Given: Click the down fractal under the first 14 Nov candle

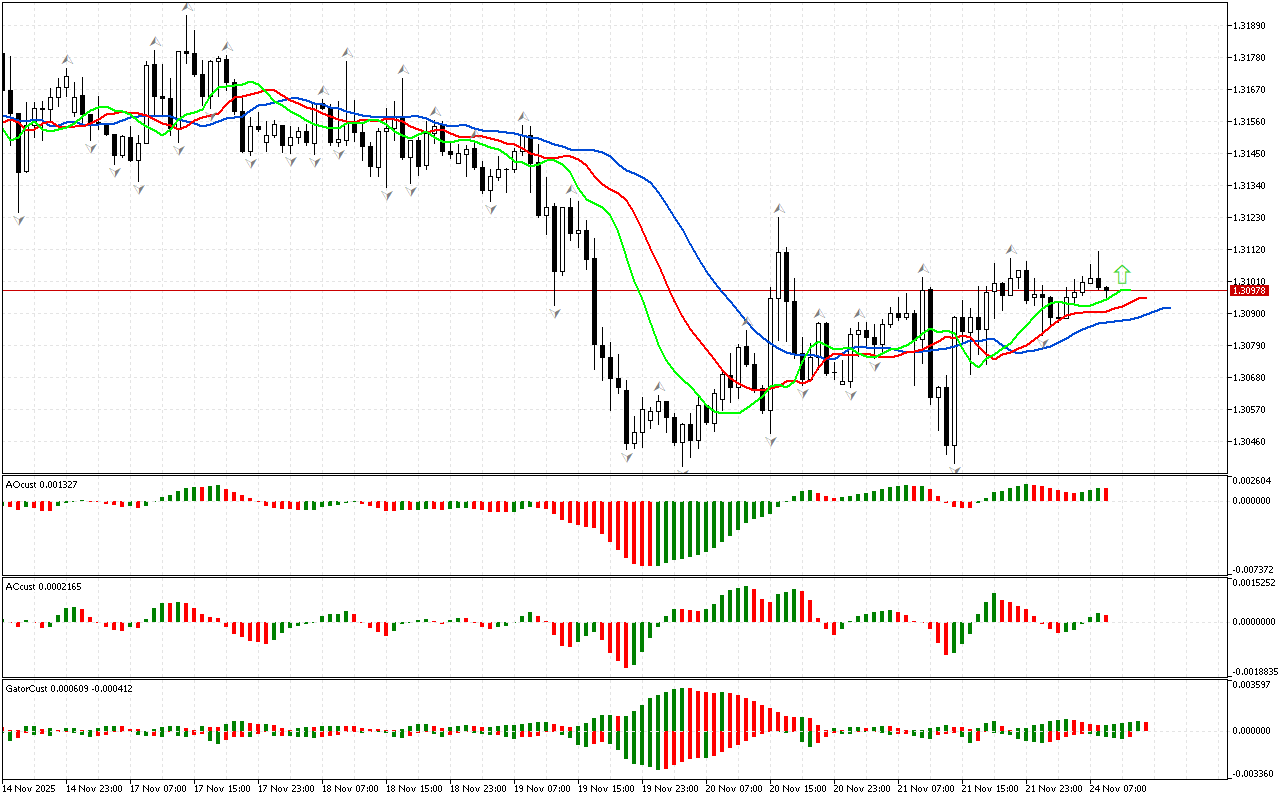Looking at the screenshot, I should point(18,219).
